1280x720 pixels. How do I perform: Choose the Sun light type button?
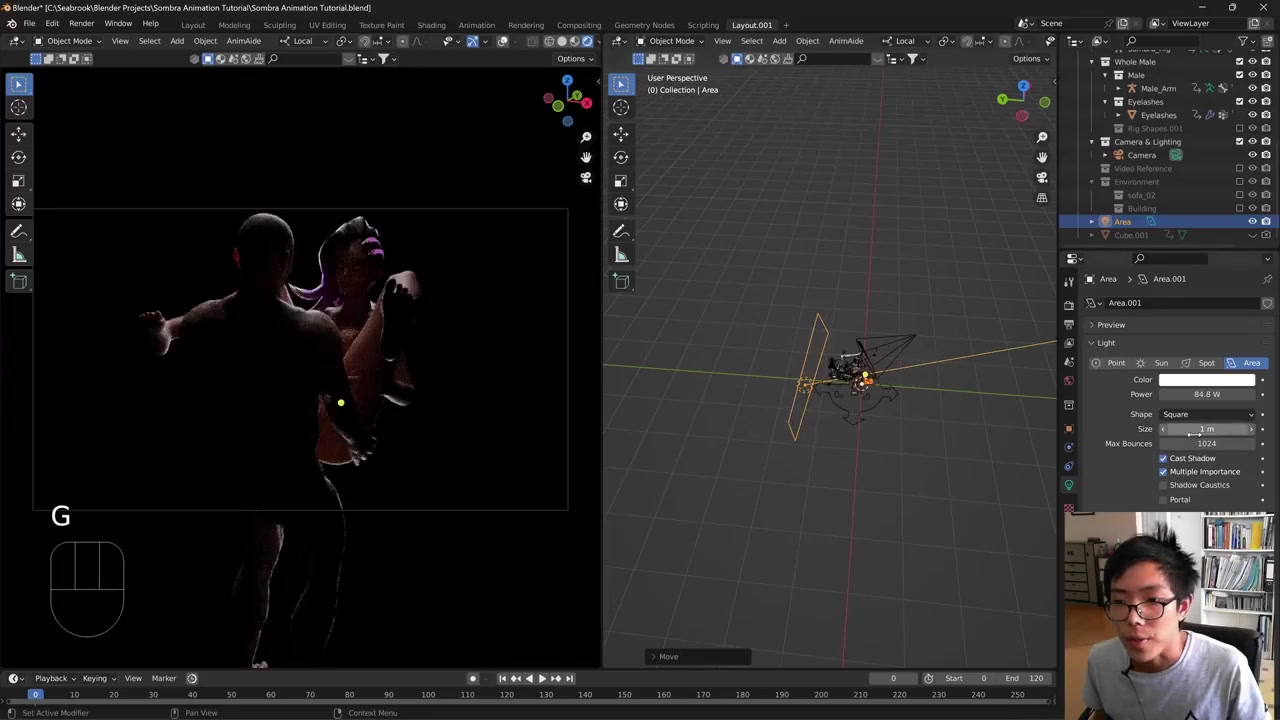[x=1153, y=363]
